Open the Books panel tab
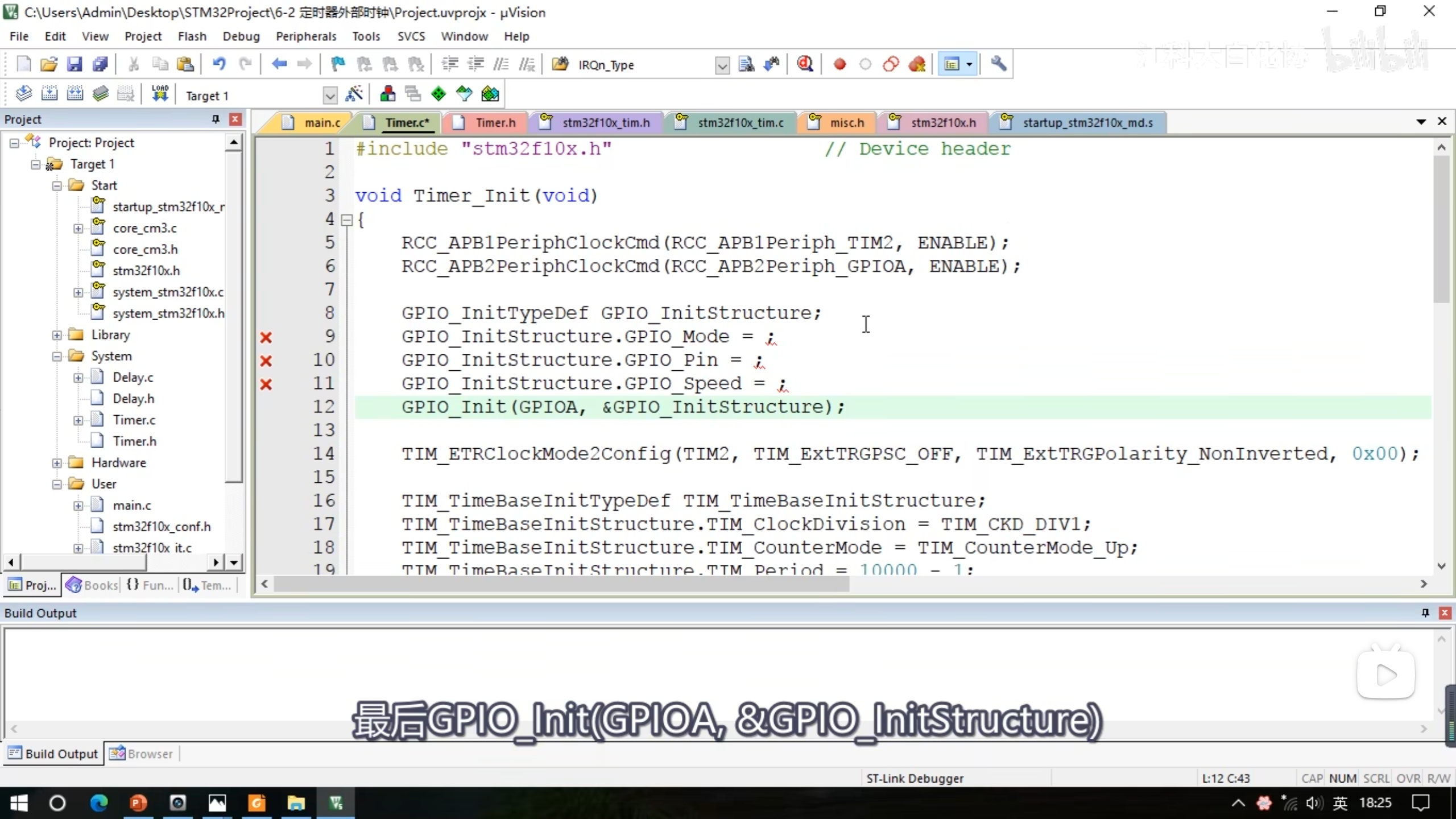Screen dimensions: 1456x819 click(x=92, y=585)
